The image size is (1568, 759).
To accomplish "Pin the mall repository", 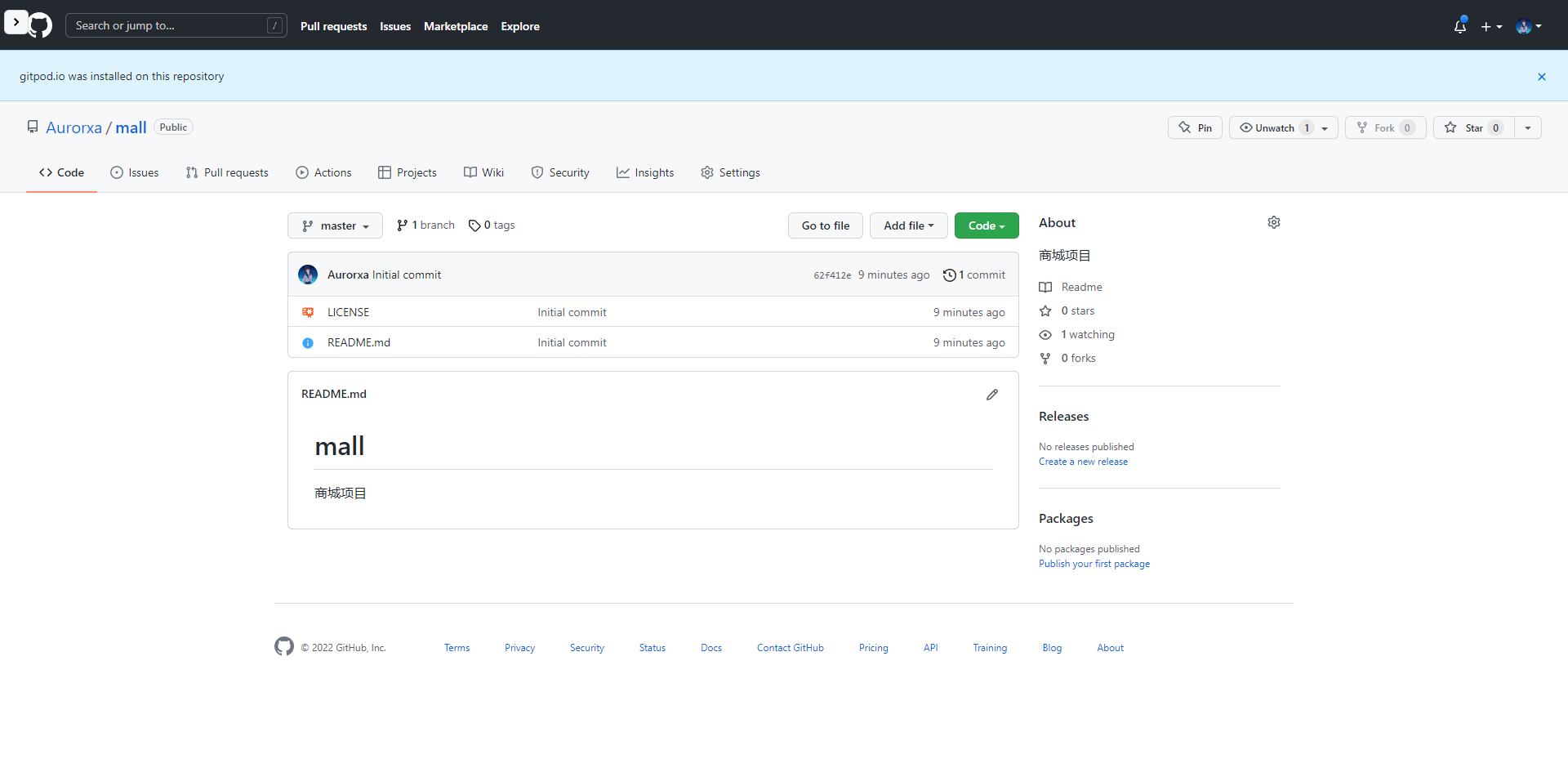I will point(1195,127).
